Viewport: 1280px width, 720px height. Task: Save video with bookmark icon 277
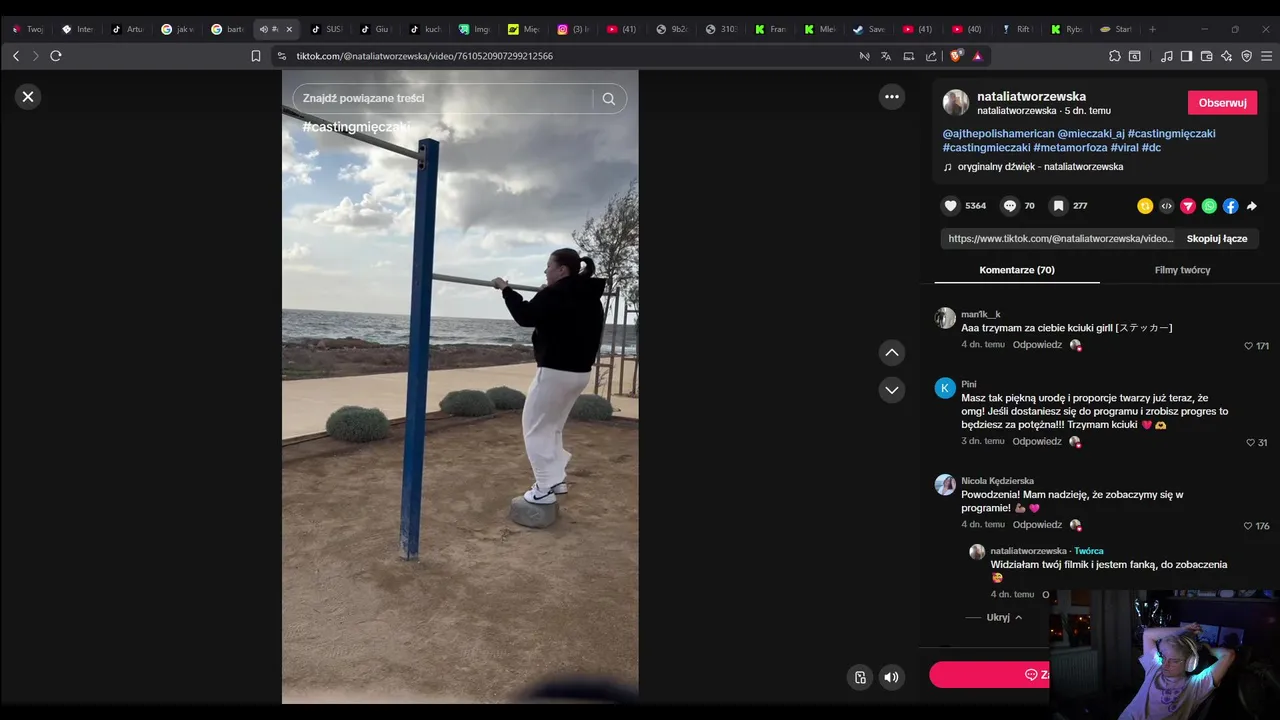point(1058,206)
